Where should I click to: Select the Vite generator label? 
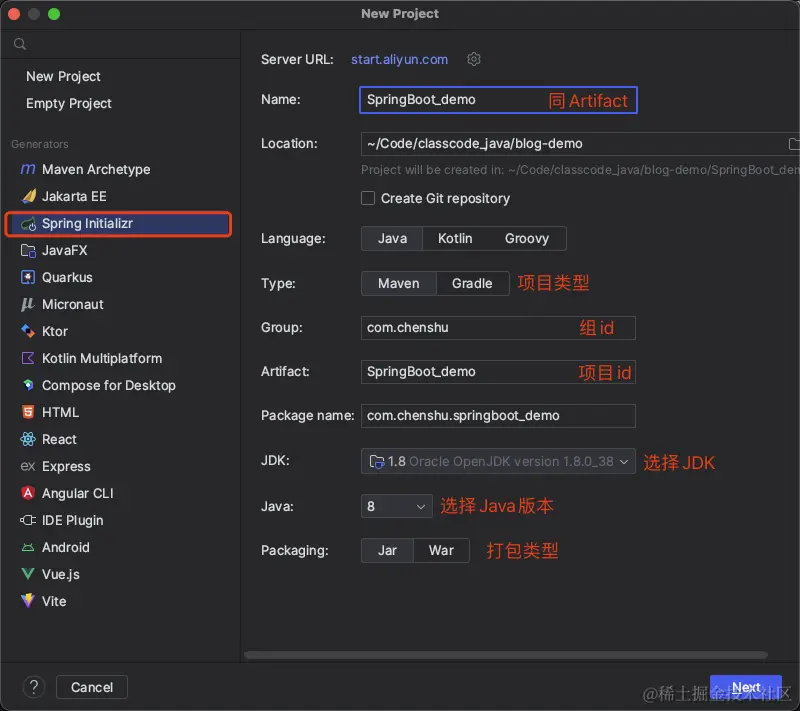[x=54, y=601]
